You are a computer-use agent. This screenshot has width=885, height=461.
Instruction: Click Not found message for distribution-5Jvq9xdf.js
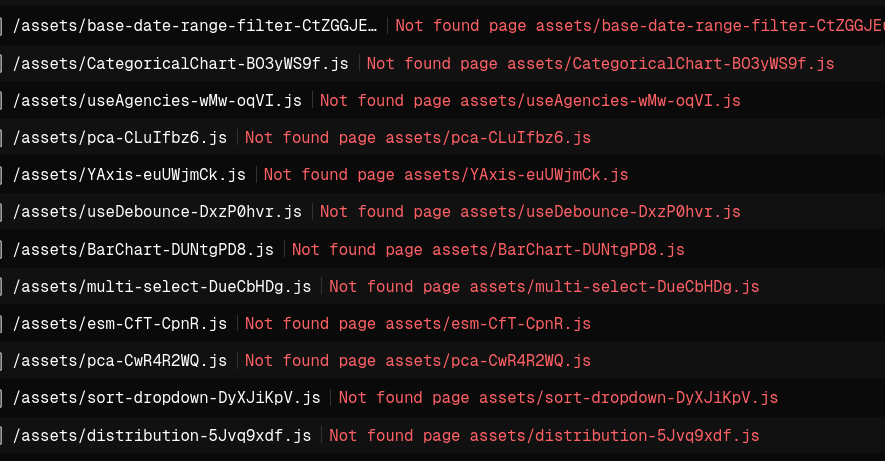[544, 435]
